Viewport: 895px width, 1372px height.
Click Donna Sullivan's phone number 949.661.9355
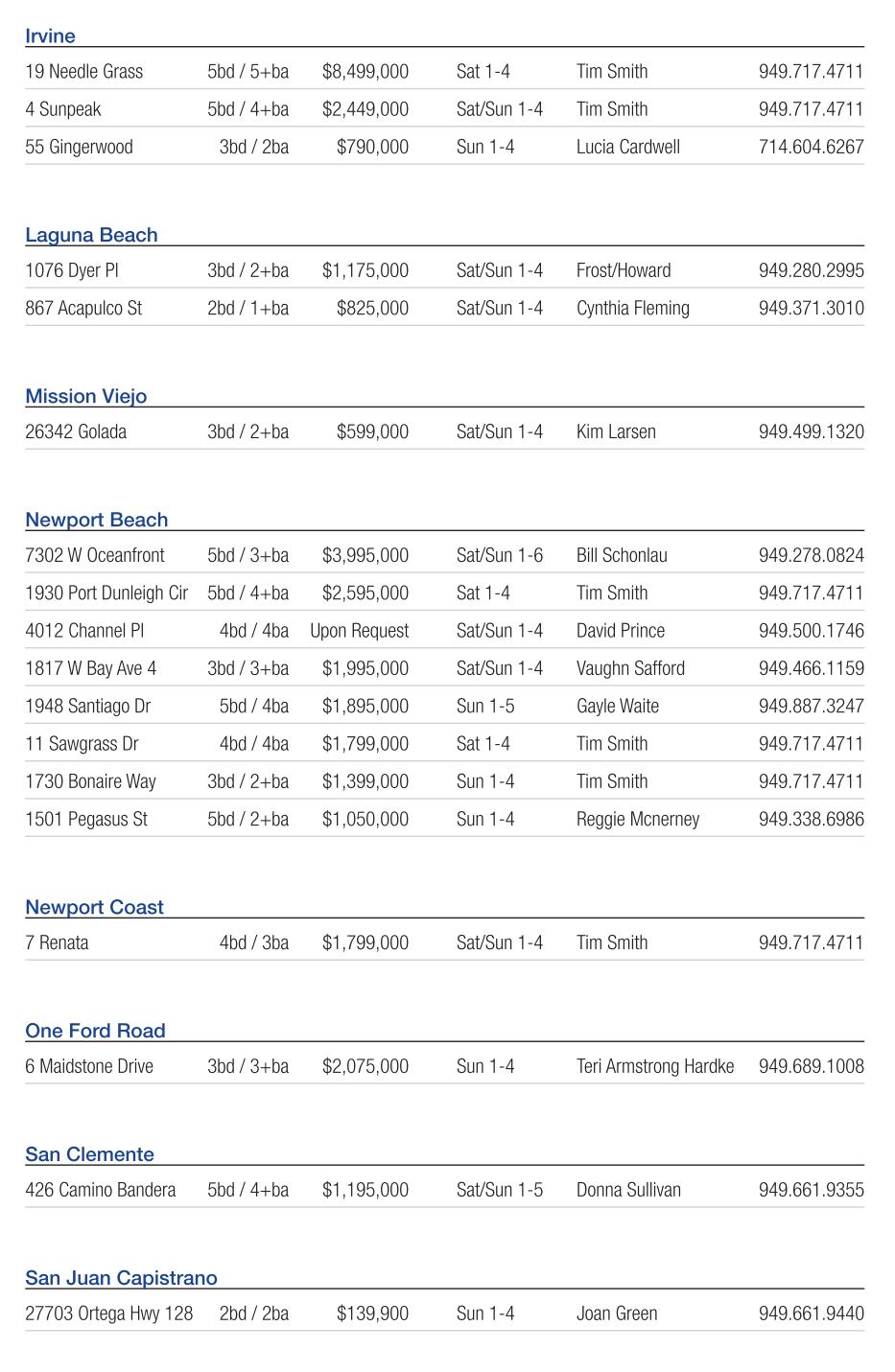pos(811,1191)
